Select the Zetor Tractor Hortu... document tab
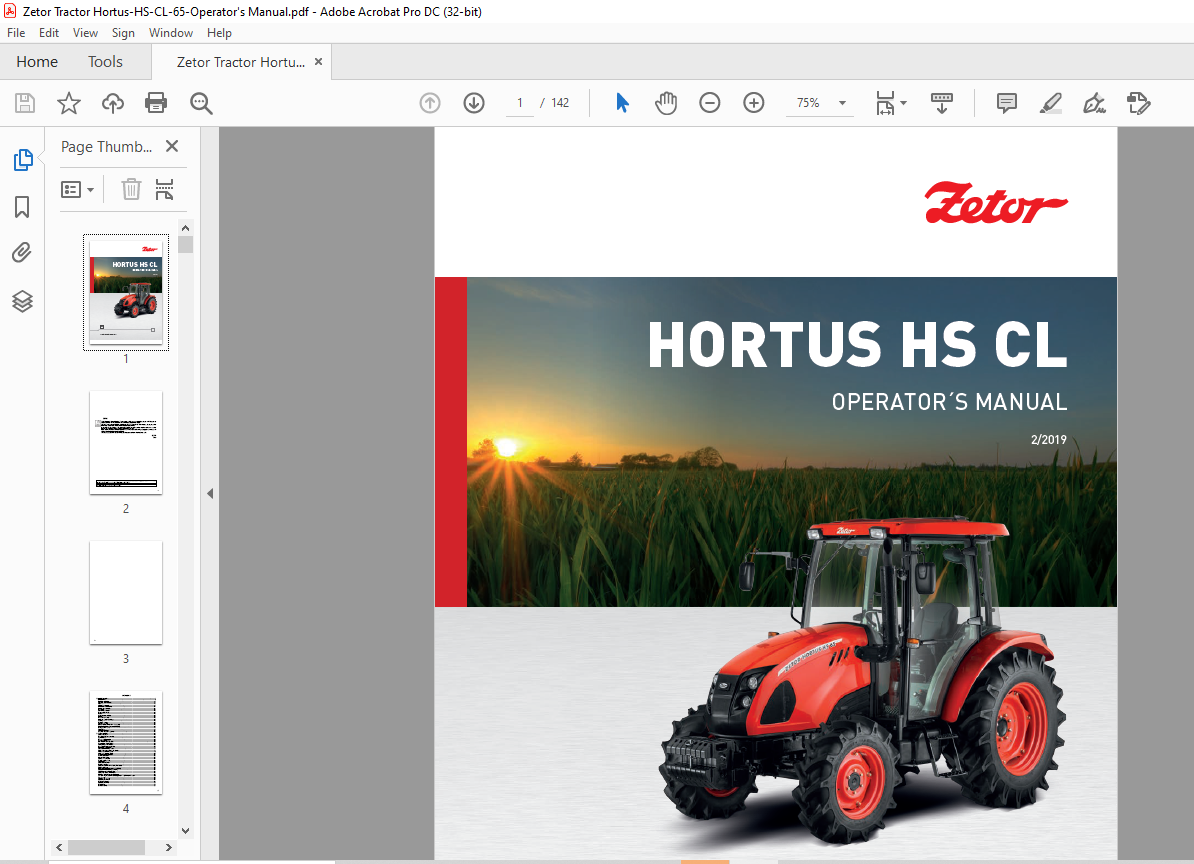The width and height of the screenshot is (1194, 864). click(x=241, y=62)
